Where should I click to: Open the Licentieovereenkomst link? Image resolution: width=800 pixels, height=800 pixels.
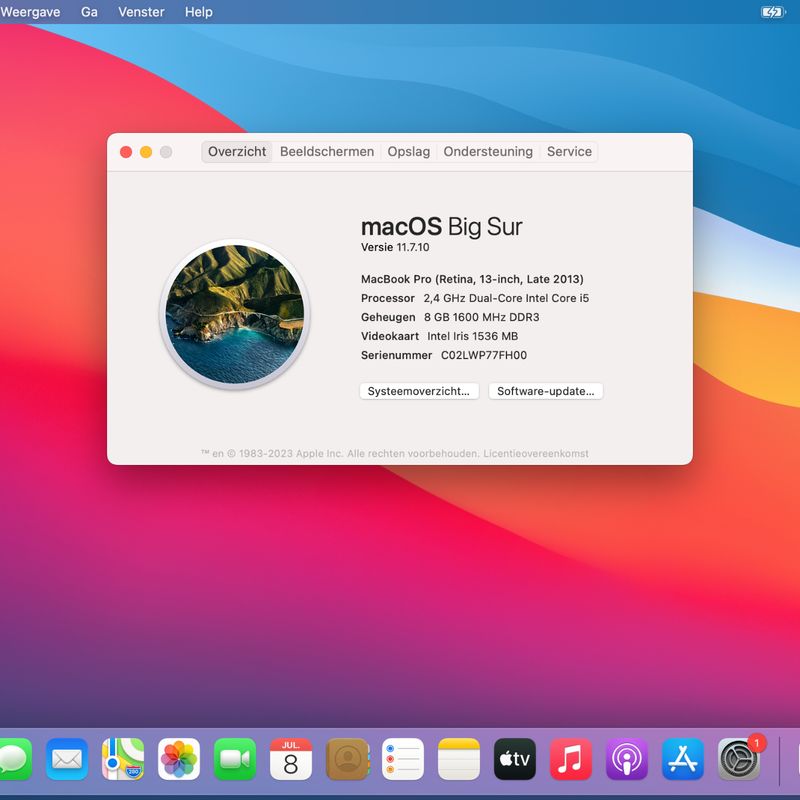536,454
